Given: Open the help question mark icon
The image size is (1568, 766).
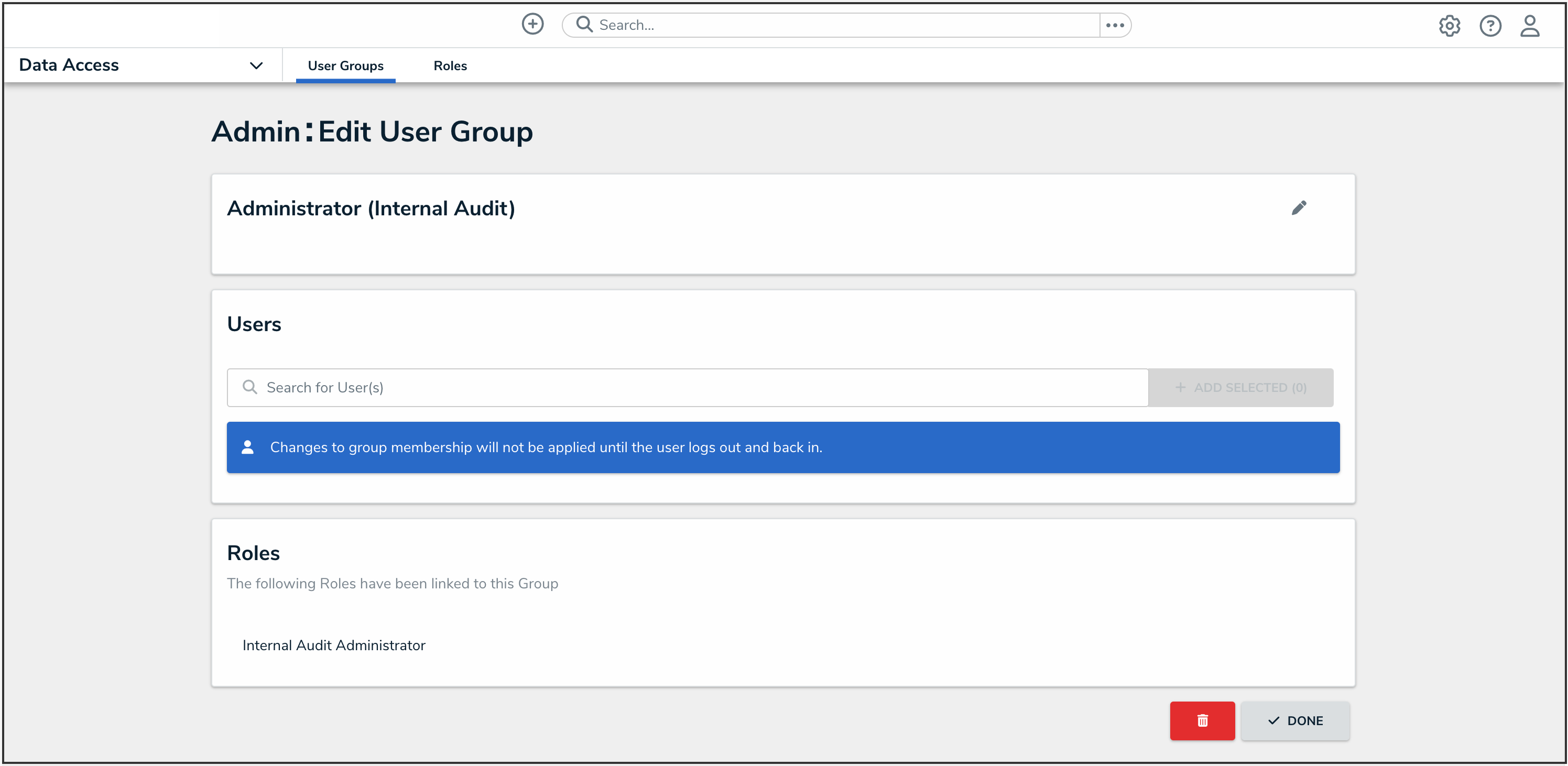Looking at the screenshot, I should click(1489, 26).
